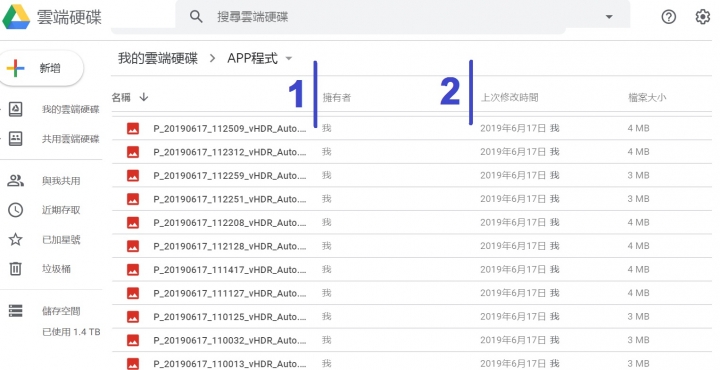Click the storage icon in the sidebar

click(x=16, y=311)
